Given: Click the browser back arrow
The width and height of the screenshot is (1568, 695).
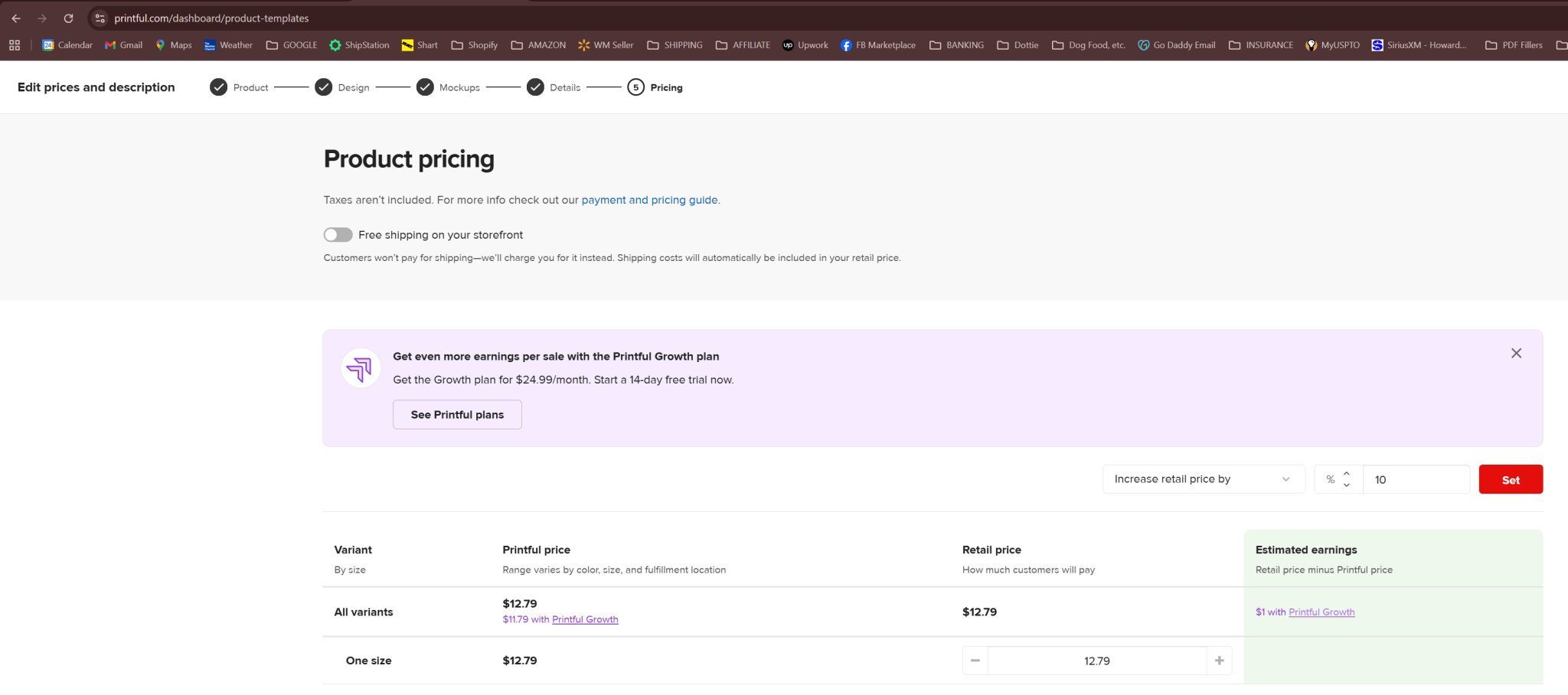Looking at the screenshot, I should 16,18.
